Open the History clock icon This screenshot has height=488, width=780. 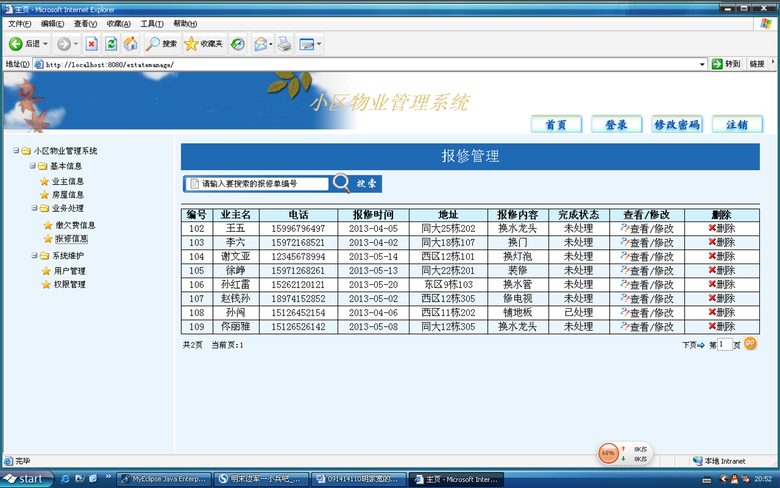pos(238,44)
